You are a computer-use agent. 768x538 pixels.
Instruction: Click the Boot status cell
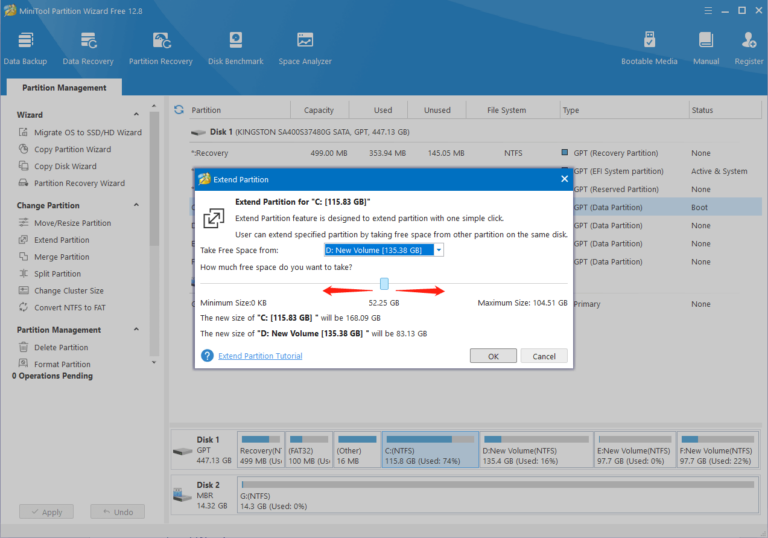[x=699, y=207]
